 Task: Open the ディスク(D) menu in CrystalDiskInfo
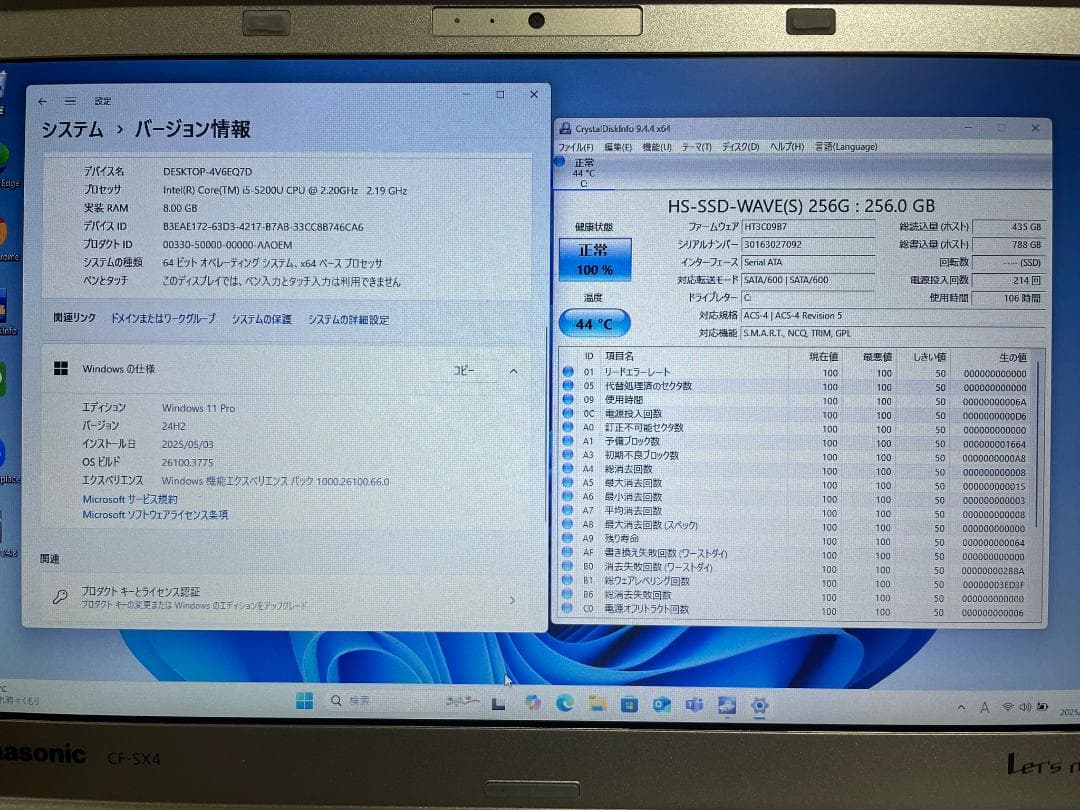[739, 146]
